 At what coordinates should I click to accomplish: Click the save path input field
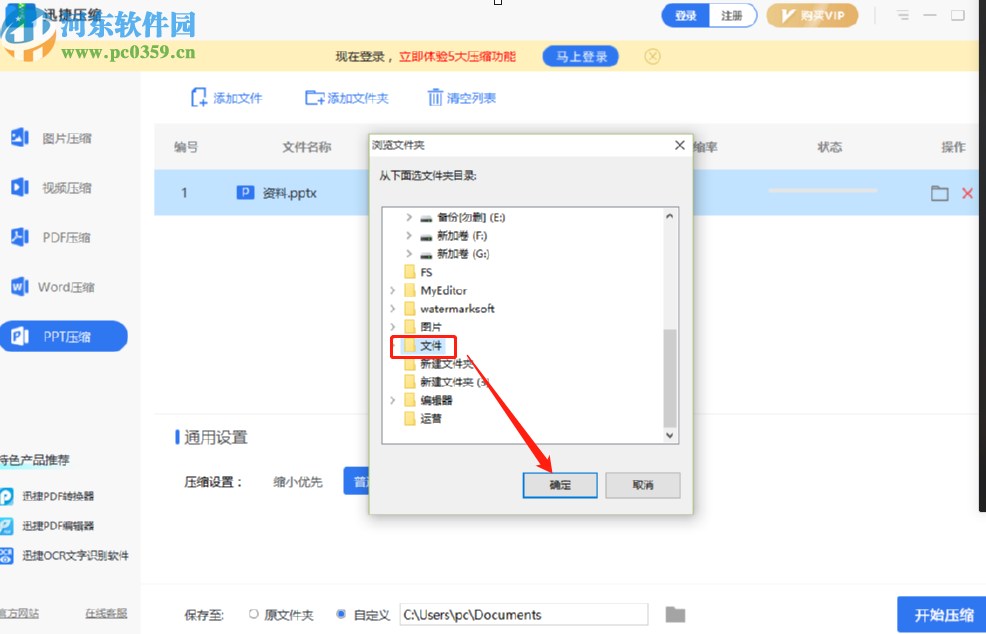click(x=525, y=615)
